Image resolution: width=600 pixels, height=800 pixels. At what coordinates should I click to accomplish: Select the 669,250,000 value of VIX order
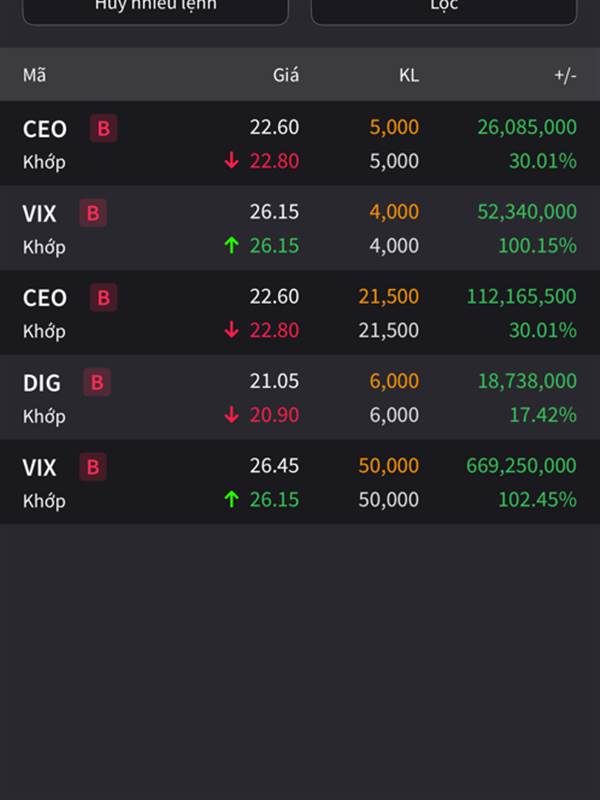pyautogui.click(x=521, y=465)
